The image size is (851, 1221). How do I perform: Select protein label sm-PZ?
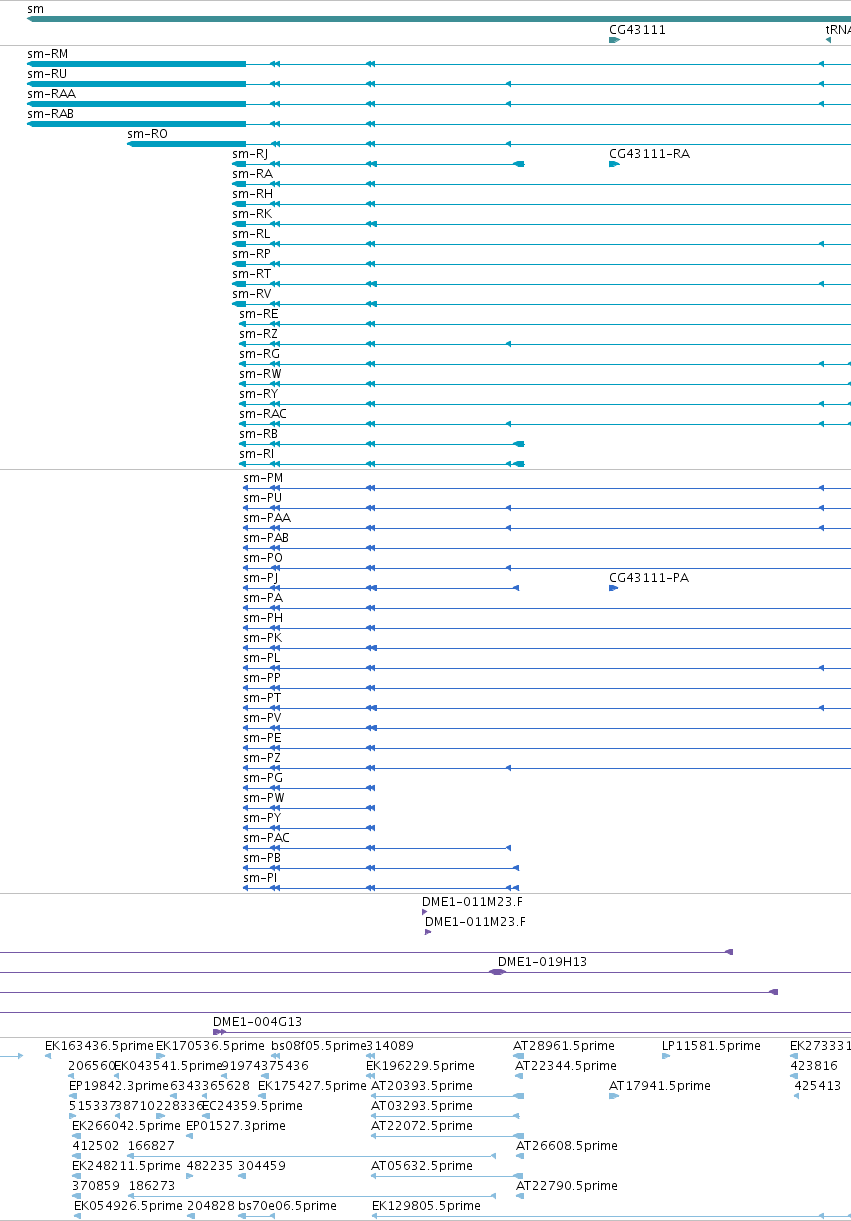[262, 758]
